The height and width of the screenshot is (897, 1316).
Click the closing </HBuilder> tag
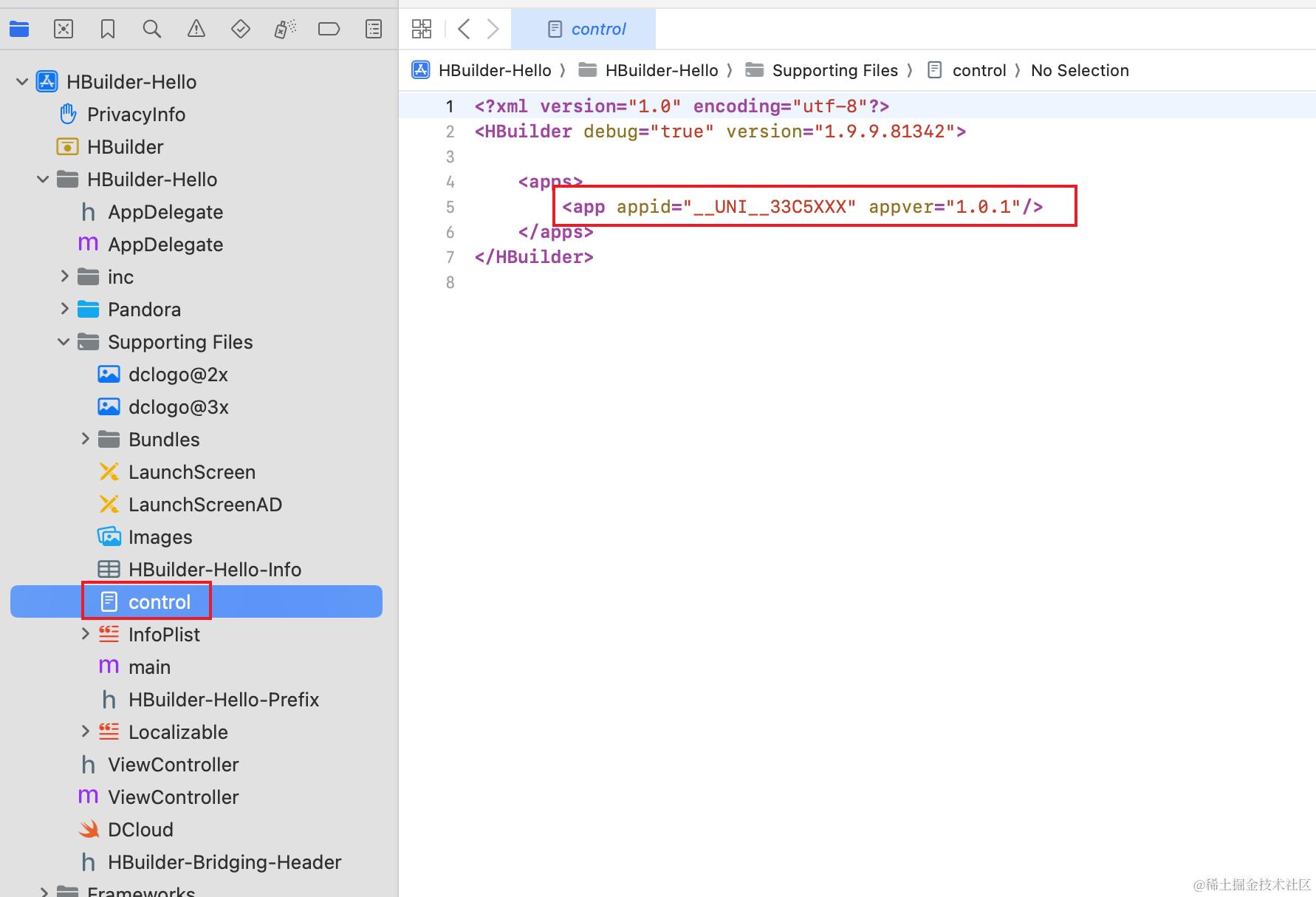coord(534,257)
